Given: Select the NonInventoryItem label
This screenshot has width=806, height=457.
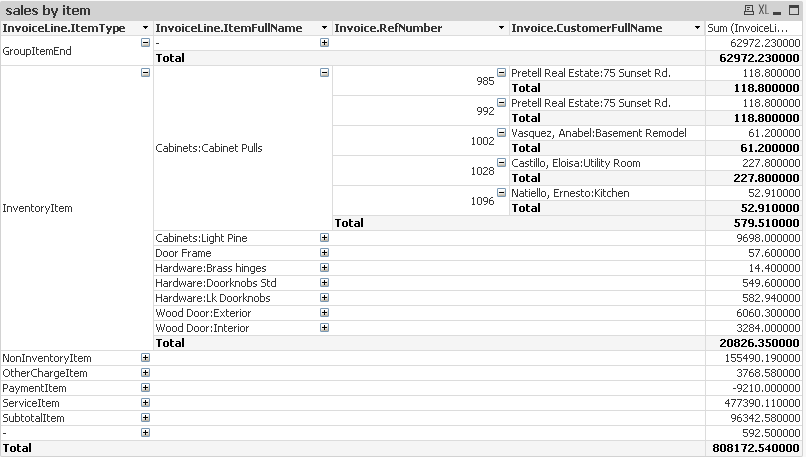Looking at the screenshot, I should tap(47, 358).
